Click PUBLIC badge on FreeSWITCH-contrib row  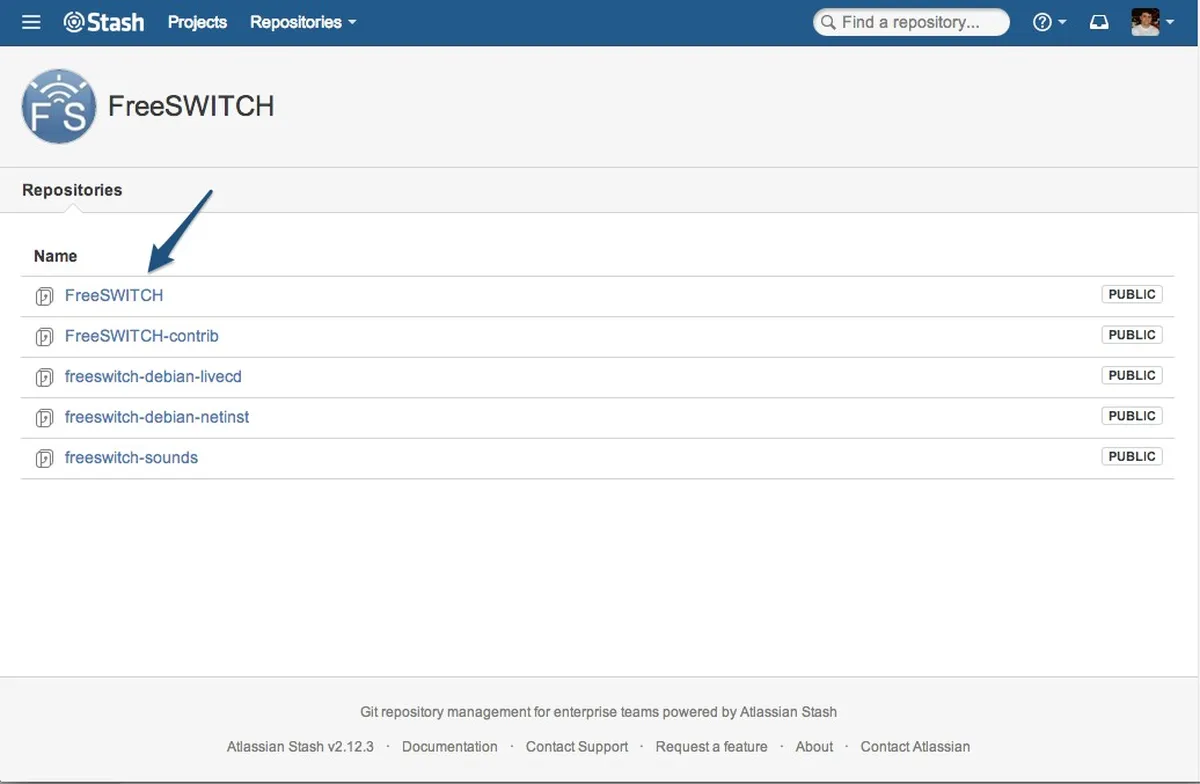click(x=1132, y=335)
